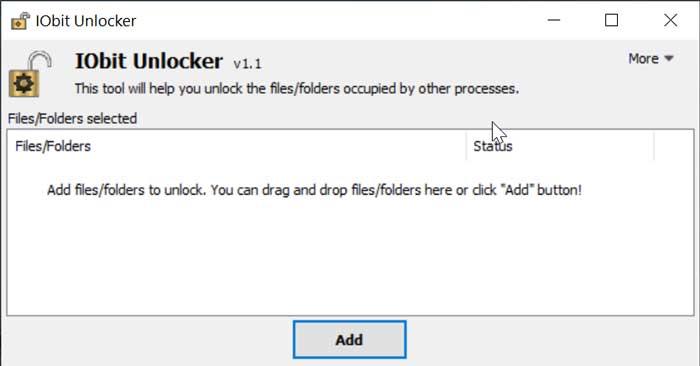This screenshot has height=366, width=700.
Task: Click the small padlock icon in title bar
Action: click(20, 21)
